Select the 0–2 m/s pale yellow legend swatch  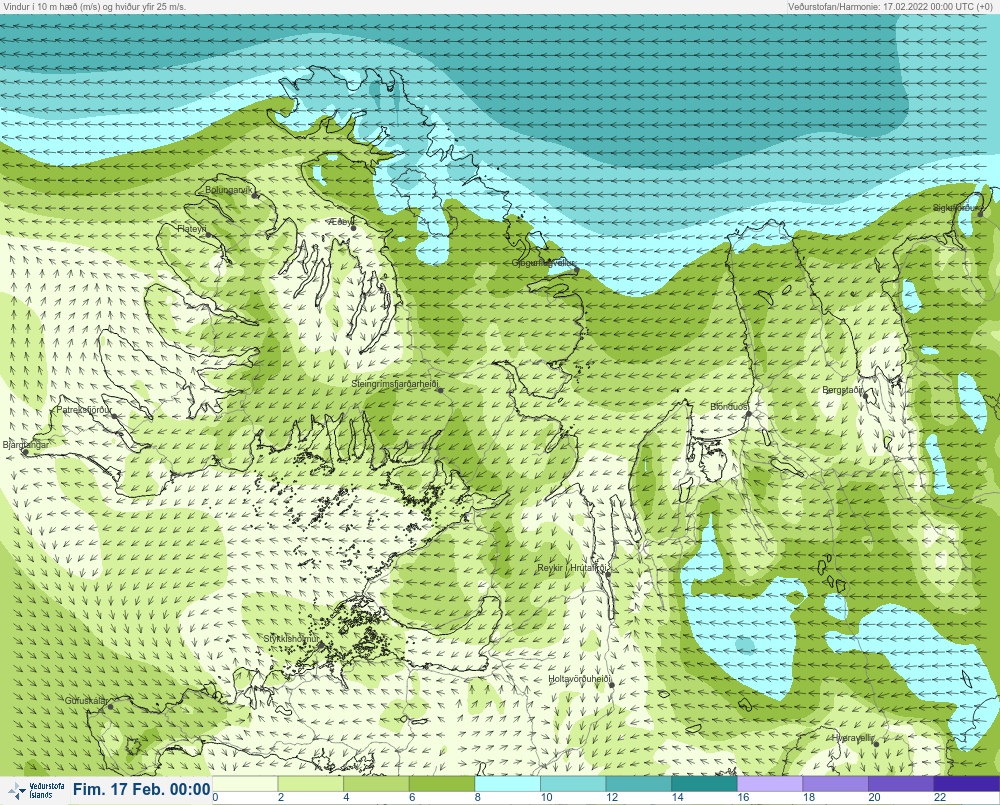(x=245, y=783)
